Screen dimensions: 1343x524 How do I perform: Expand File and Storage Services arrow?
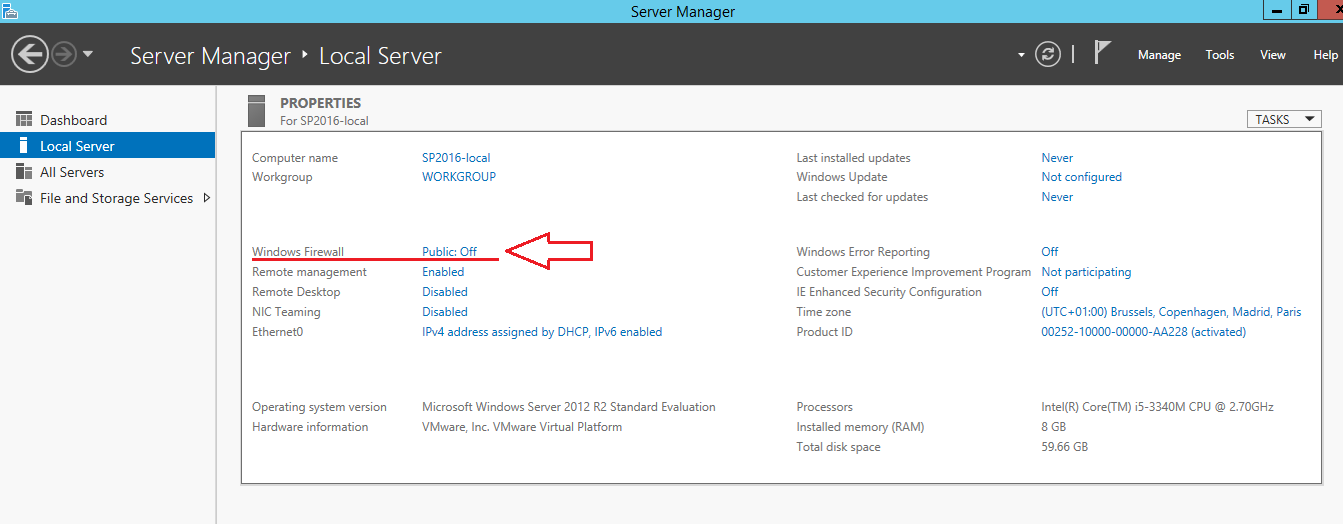[206, 198]
